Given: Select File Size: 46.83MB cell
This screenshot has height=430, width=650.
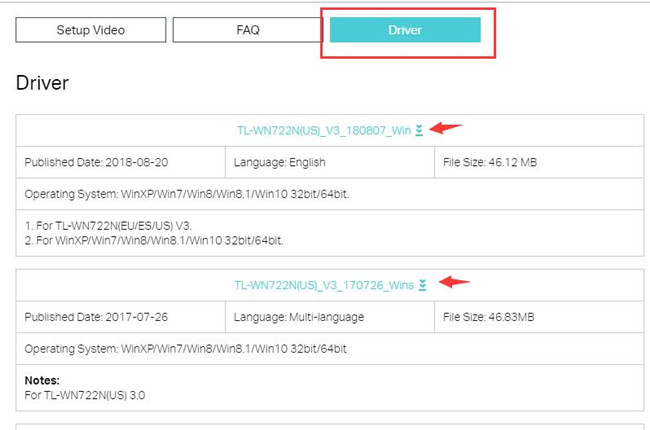Looking at the screenshot, I should tap(539, 317).
